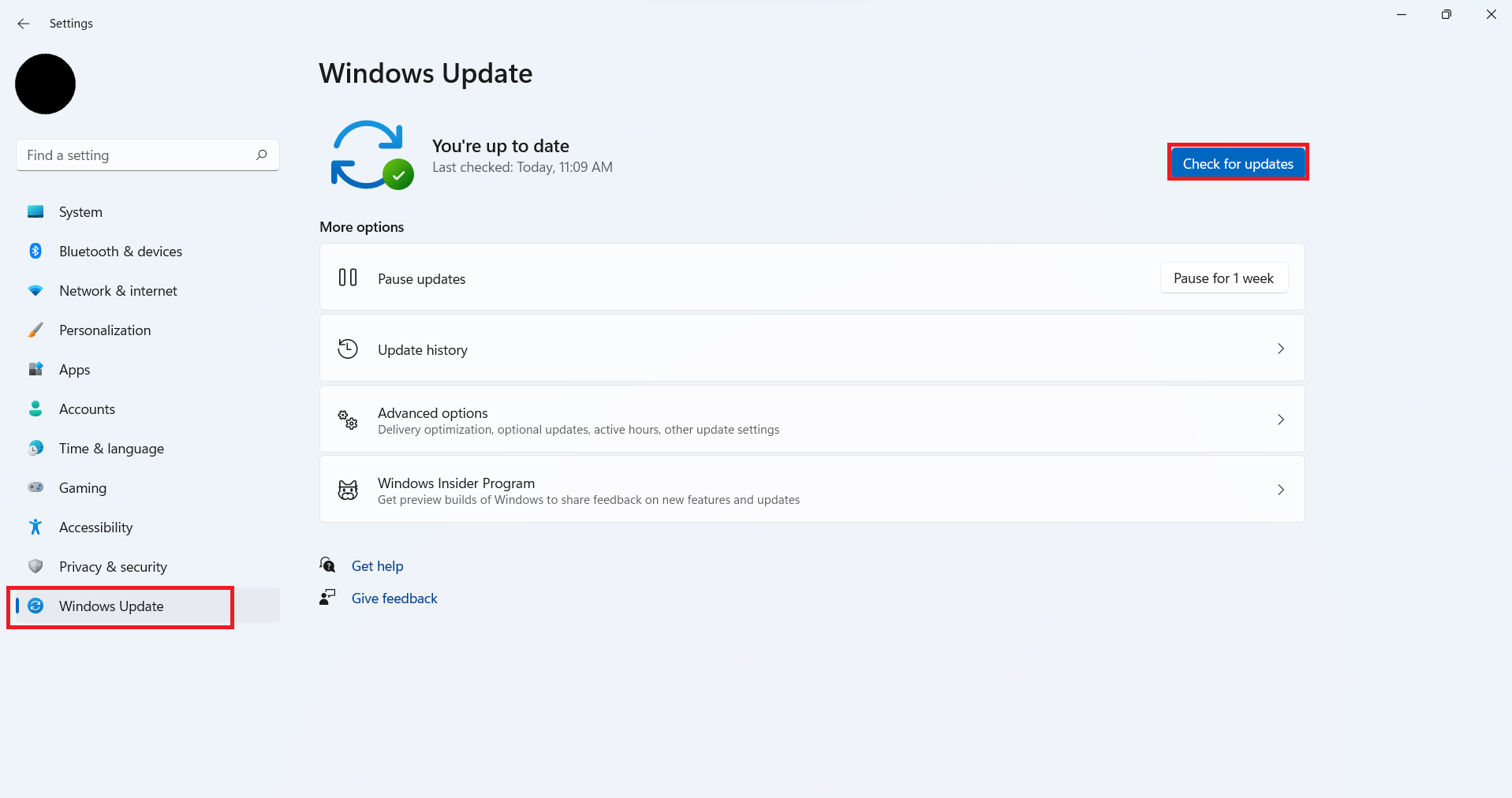Click the back arrow next to Settings
This screenshot has width=1512, height=798.
(24, 24)
